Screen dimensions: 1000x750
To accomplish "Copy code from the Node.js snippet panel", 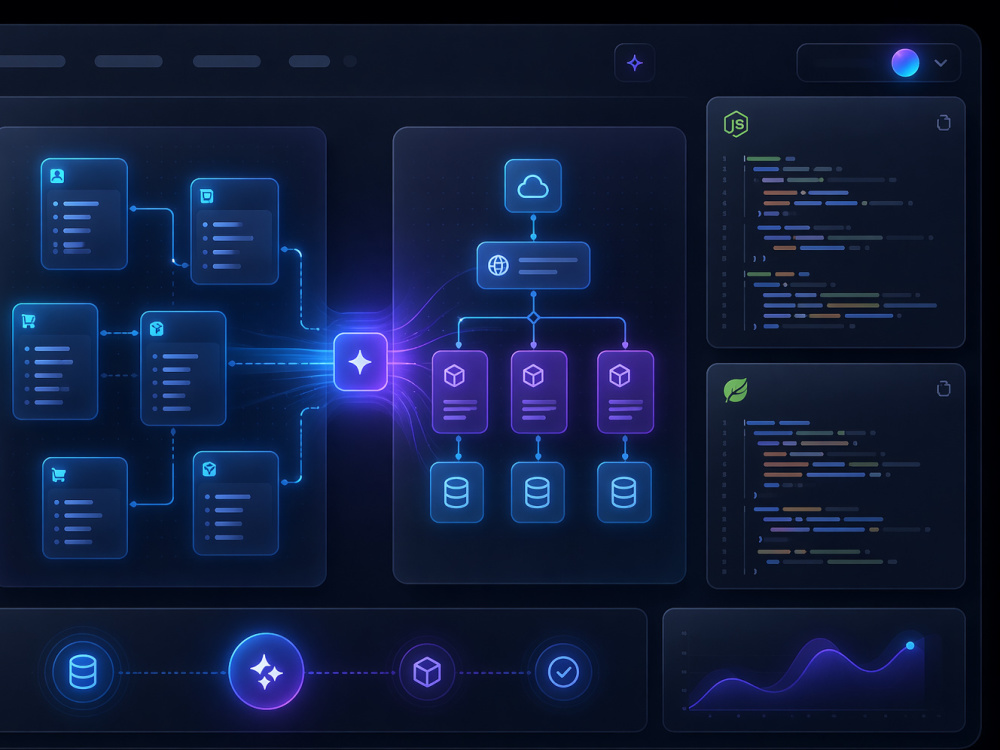I will click(944, 122).
